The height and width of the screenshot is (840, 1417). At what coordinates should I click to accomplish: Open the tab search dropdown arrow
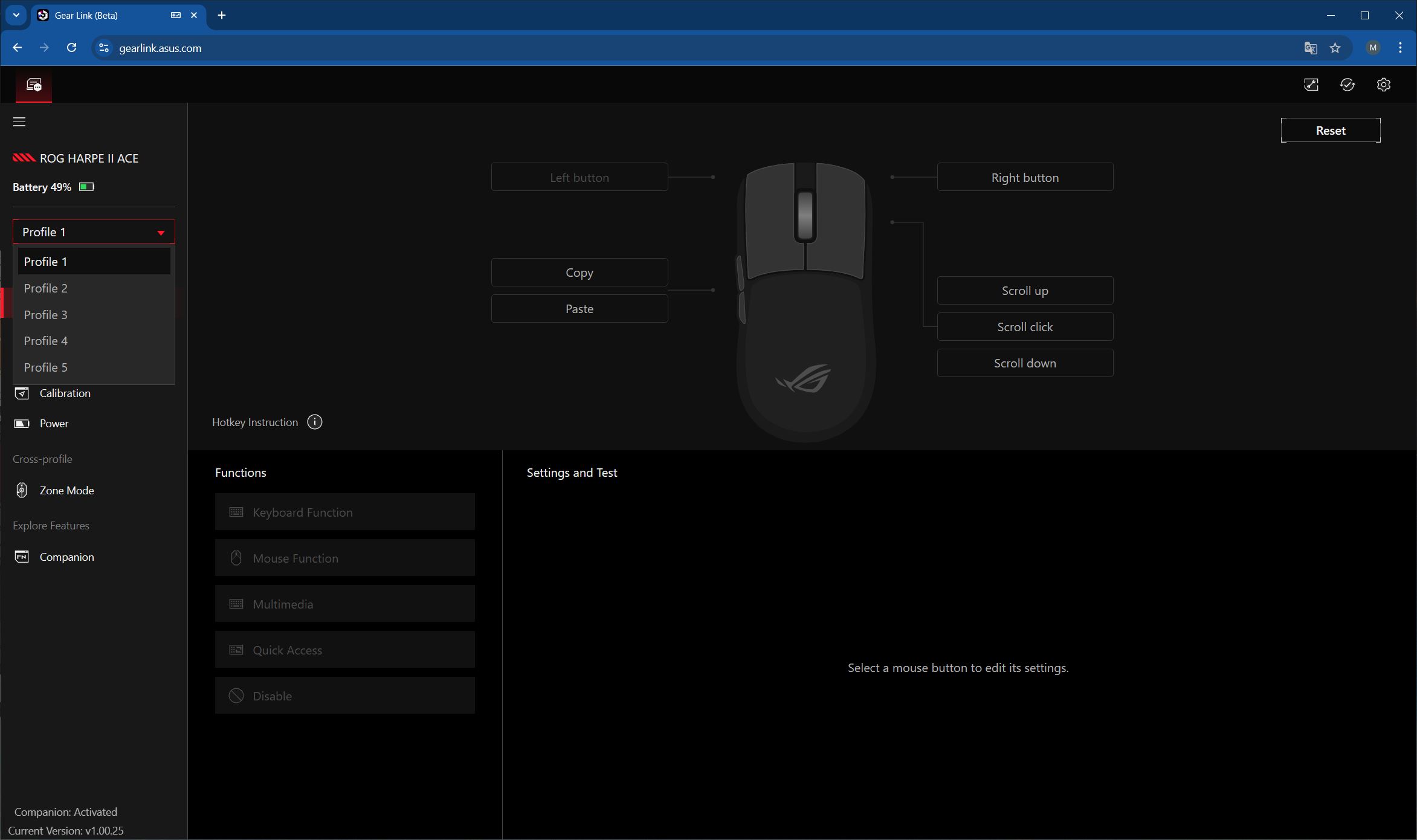(16, 15)
